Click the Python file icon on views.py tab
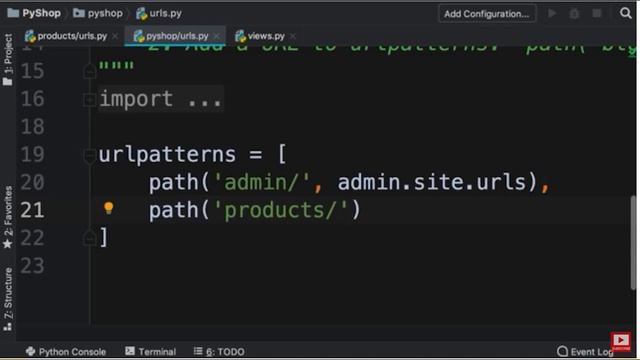 240,36
